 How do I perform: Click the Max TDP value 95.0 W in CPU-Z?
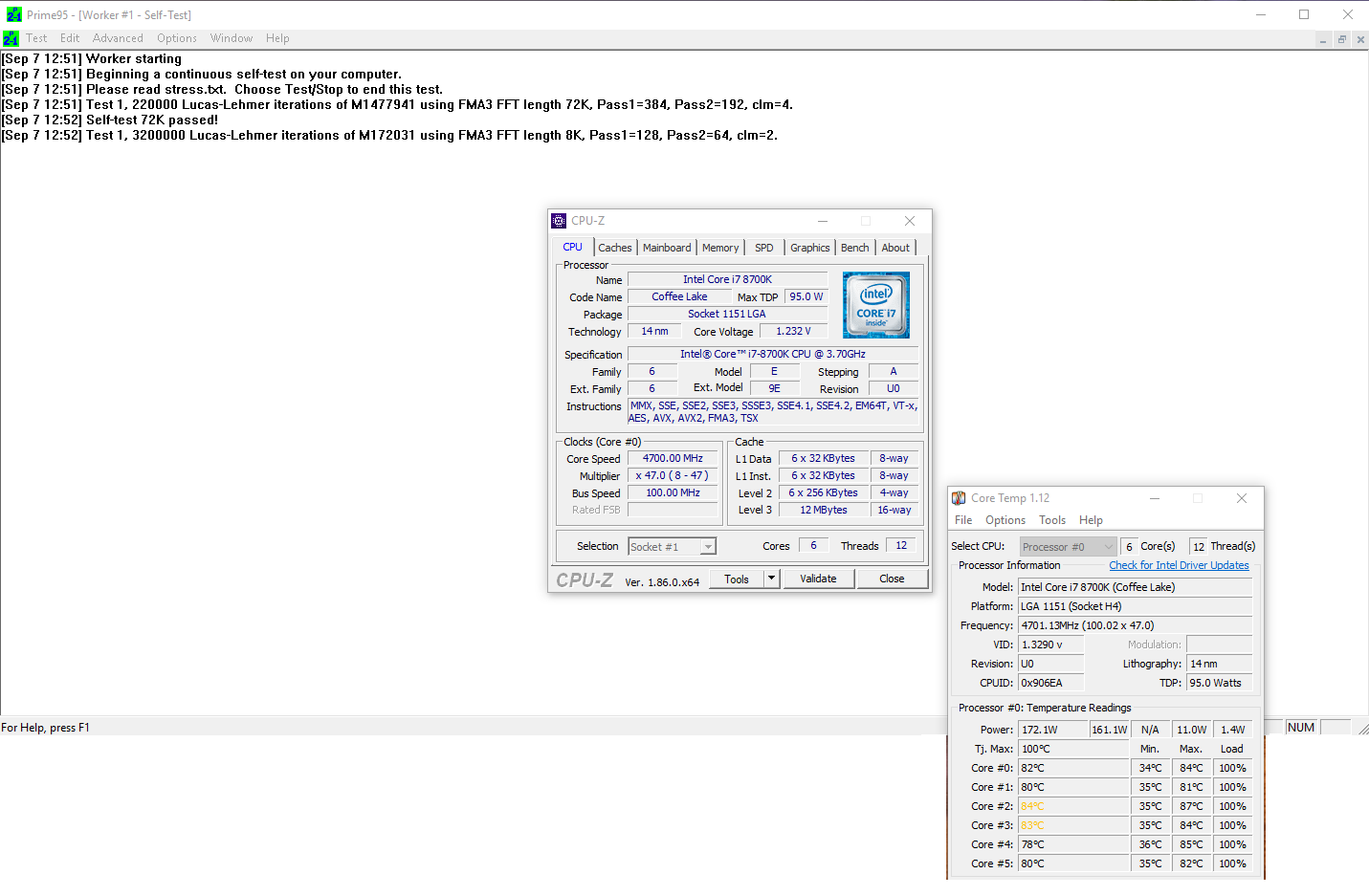806,296
